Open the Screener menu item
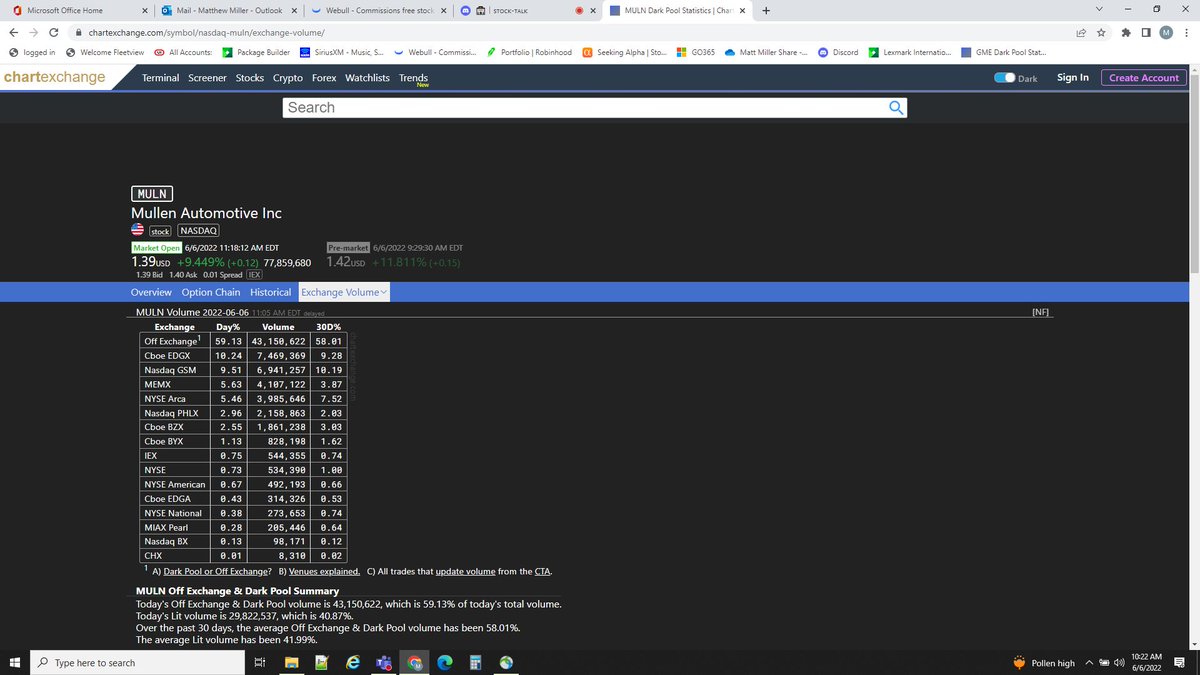The image size is (1200, 675). 207,77
